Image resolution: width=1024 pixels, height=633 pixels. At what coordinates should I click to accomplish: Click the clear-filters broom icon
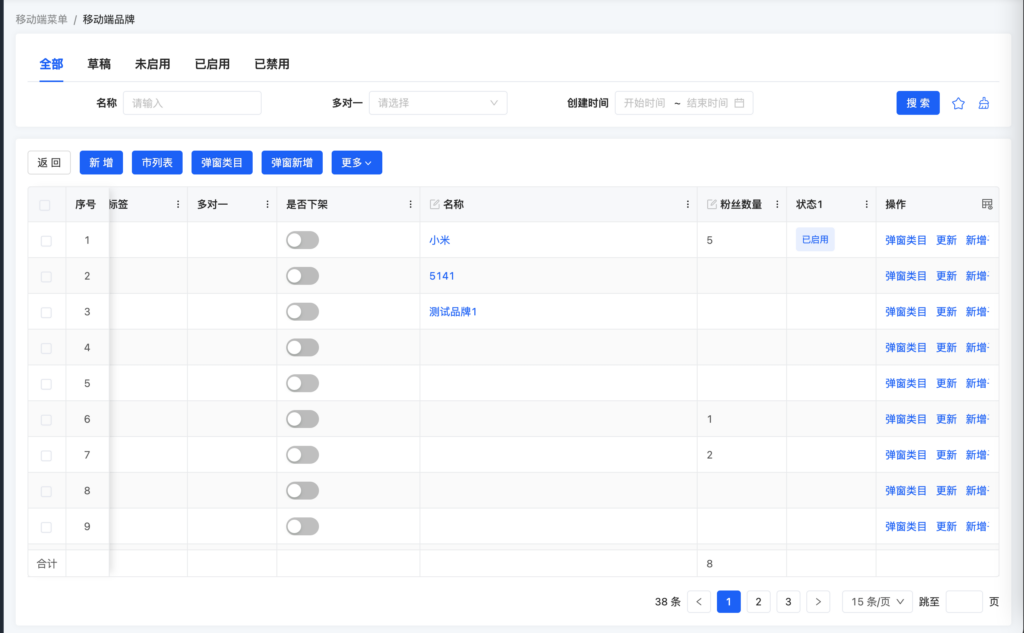pyautogui.click(x=984, y=103)
